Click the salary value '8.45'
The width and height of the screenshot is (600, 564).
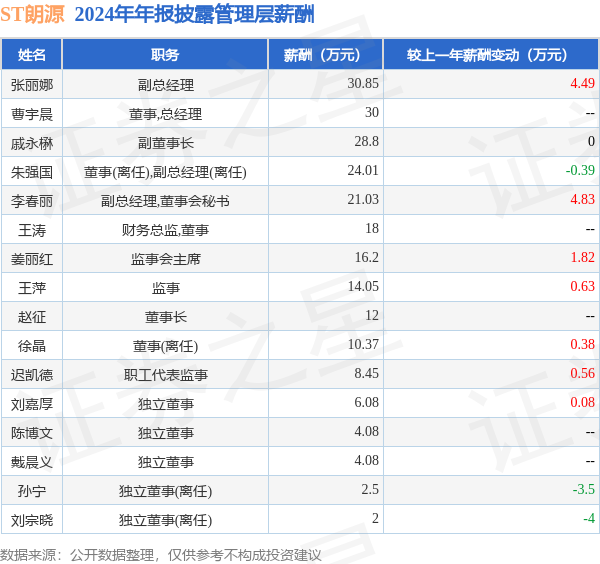[x=366, y=373]
